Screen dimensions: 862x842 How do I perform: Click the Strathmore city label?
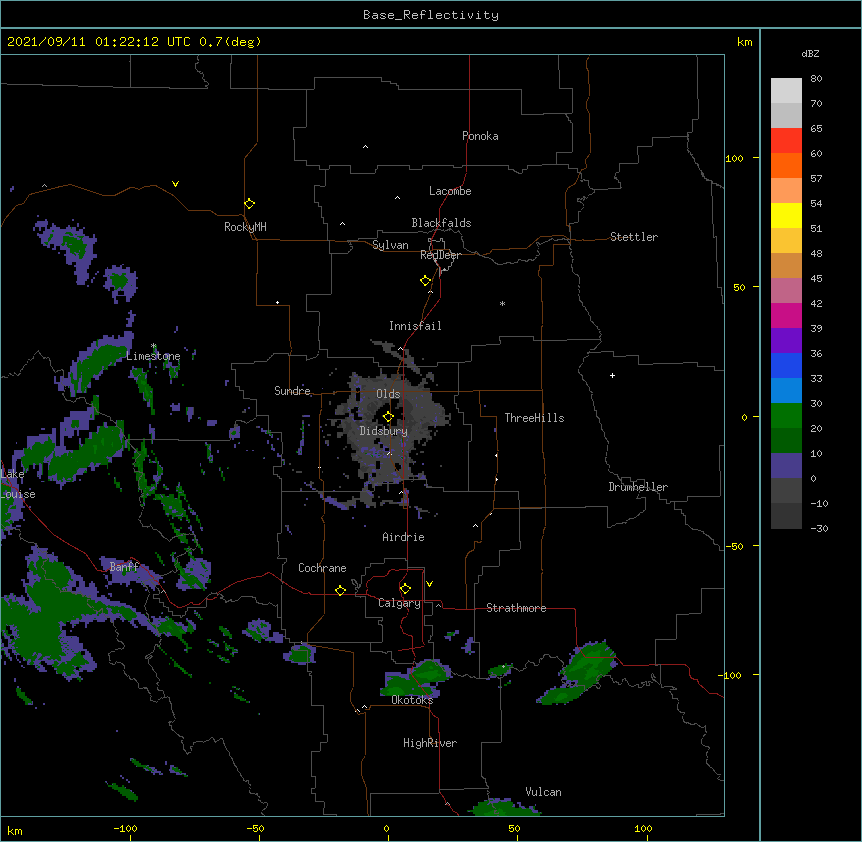516,608
